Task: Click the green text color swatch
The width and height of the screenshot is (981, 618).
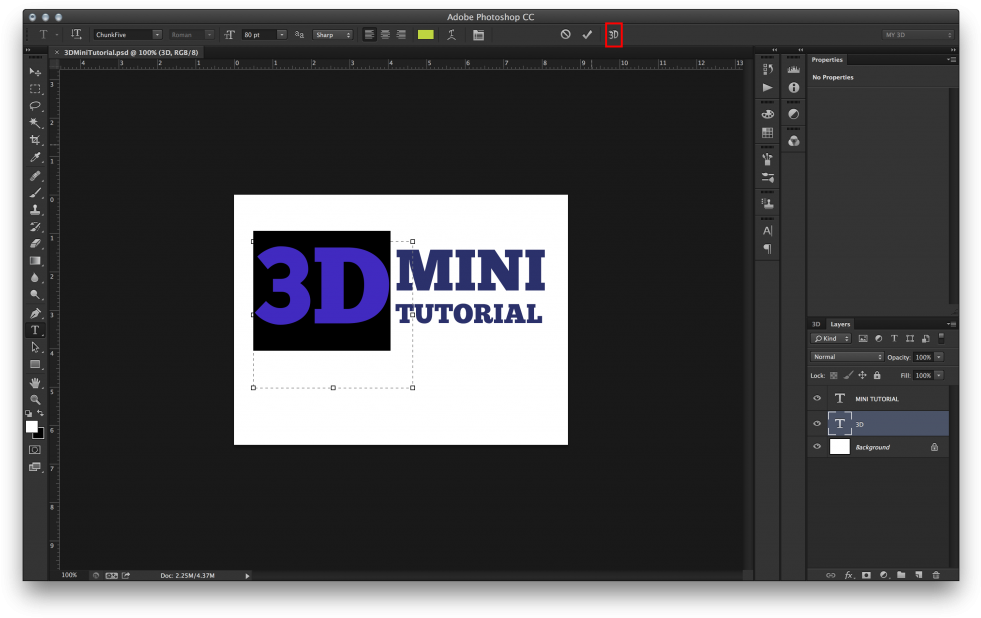Action: (x=425, y=33)
